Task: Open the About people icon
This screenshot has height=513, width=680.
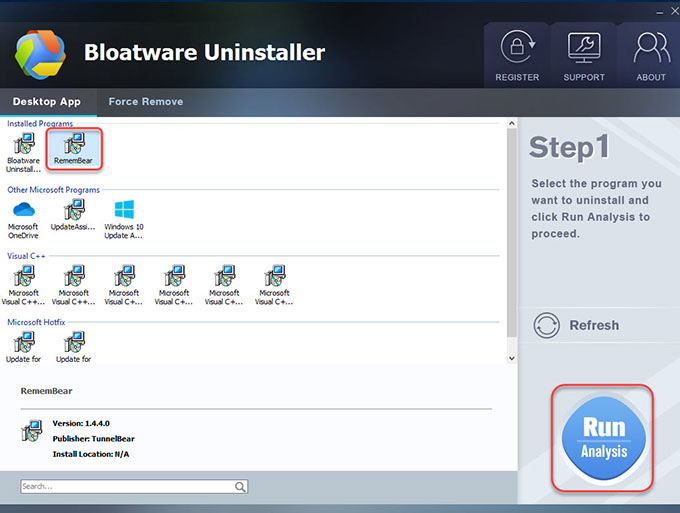Action: click(x=651, y=47)
